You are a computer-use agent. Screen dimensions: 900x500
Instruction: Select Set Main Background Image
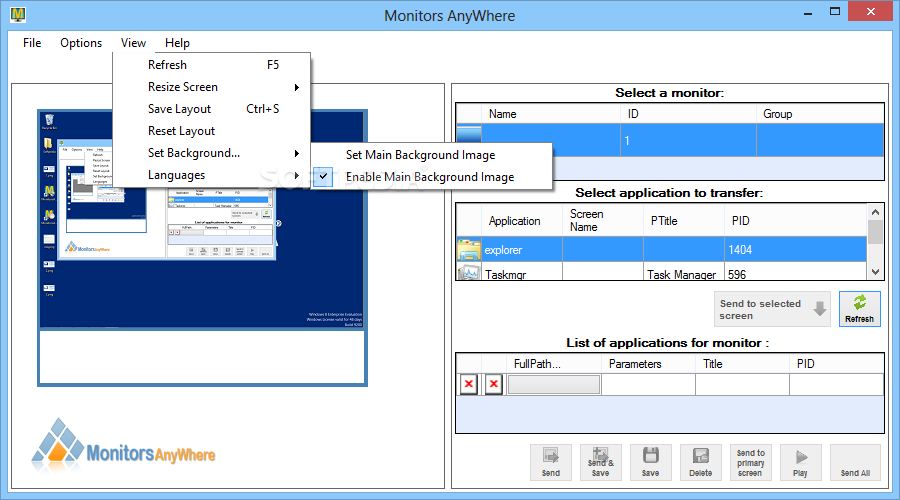(432, 155)
